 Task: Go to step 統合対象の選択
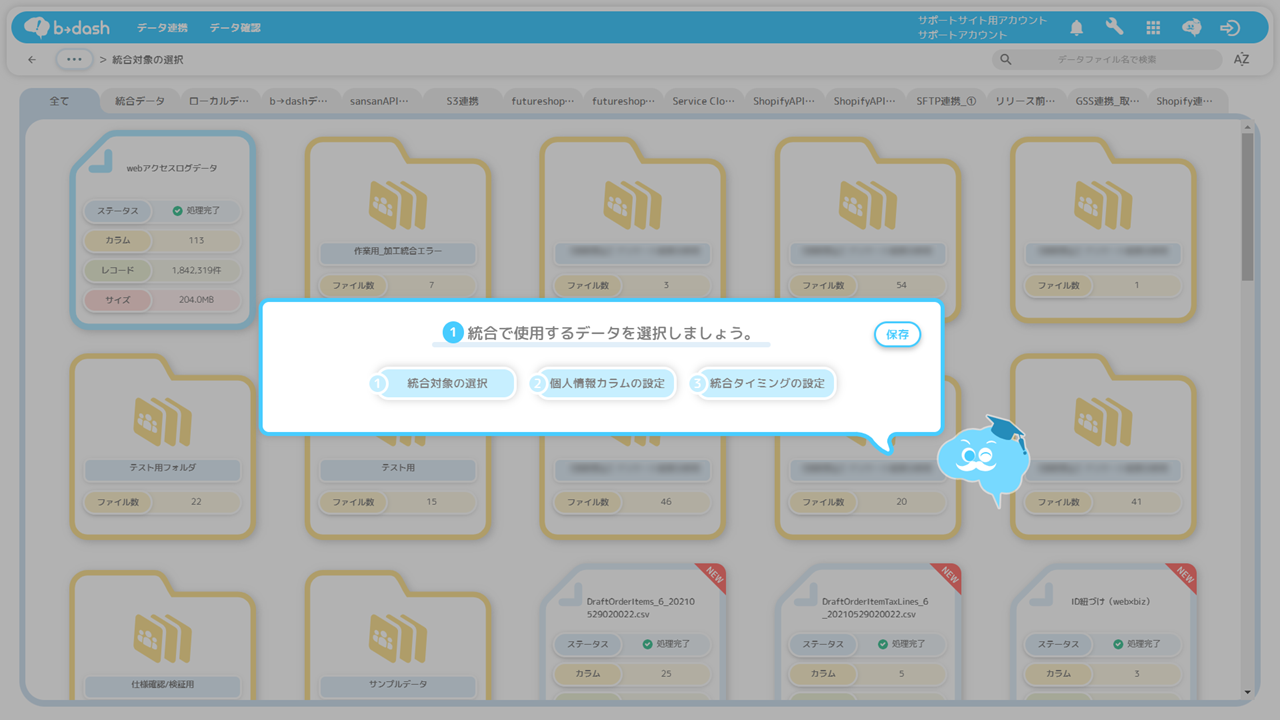pos(445,383)
